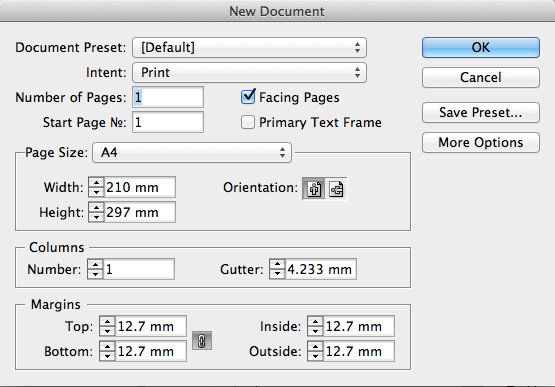Increase Height with stepper up arrow
Screen dimensions: 555x387
(x=96, y=207)
